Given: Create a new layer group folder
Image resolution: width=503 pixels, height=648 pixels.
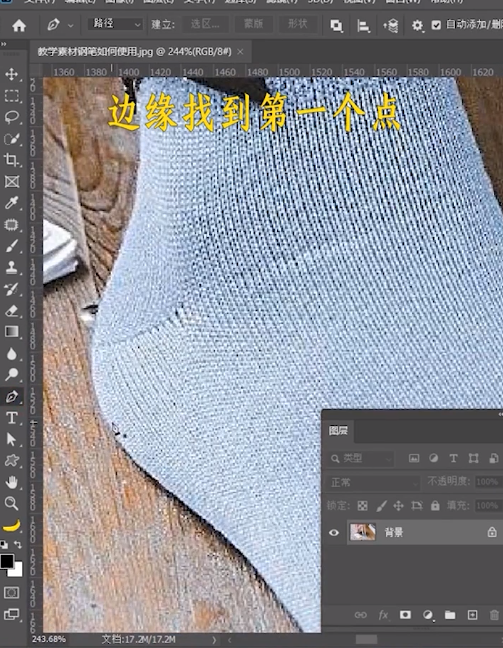Looking at the screenshot, I should point(450,615).
